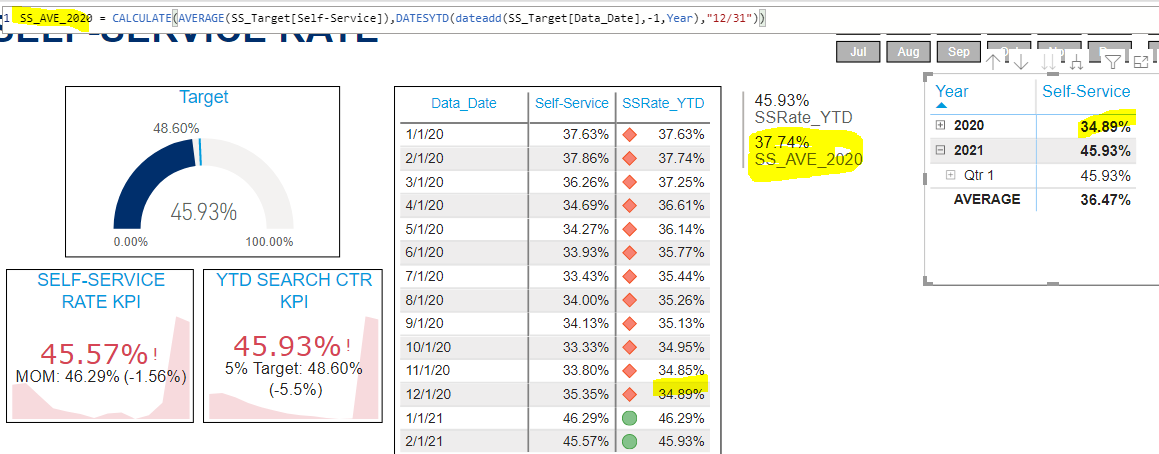Open focus mode for the matrix visual
The height and width of the screenshot is (454, 1159).
pos(1140,62)
